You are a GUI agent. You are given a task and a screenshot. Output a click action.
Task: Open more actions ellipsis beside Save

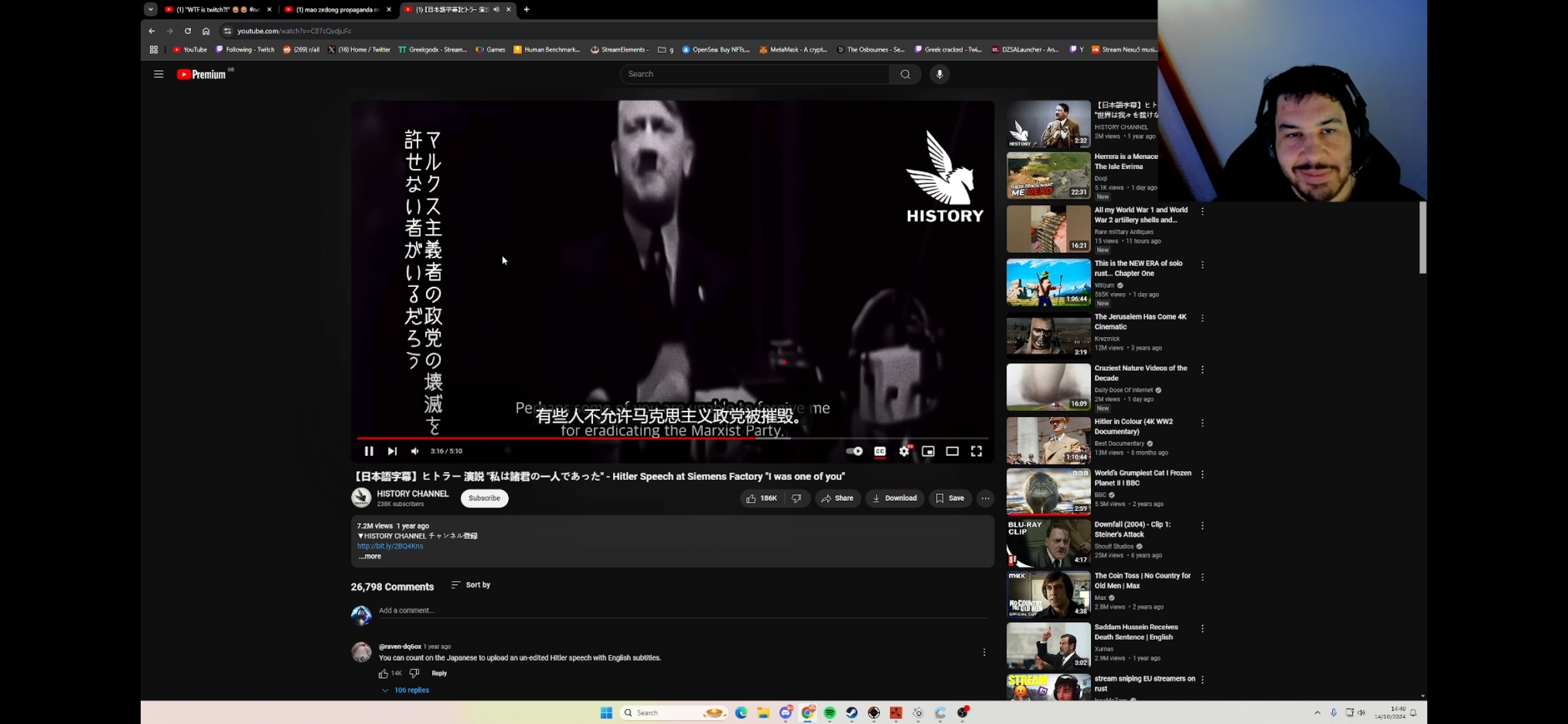click(985, 498)
